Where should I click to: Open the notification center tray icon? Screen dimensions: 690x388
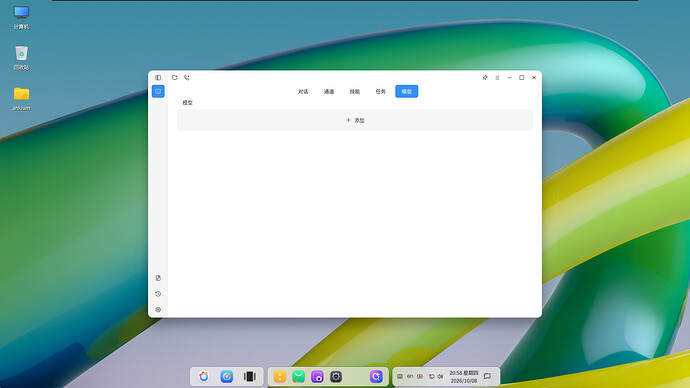[x=488, y=376]
